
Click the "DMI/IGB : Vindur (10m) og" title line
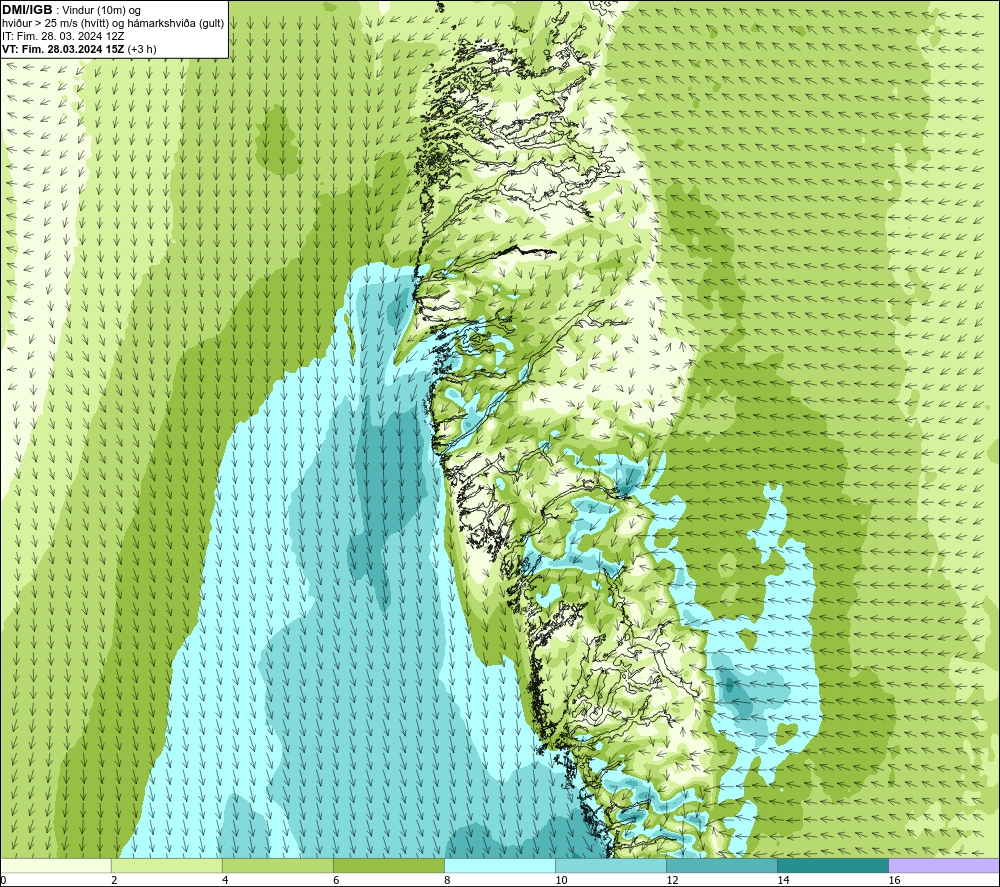click(71, 10)
